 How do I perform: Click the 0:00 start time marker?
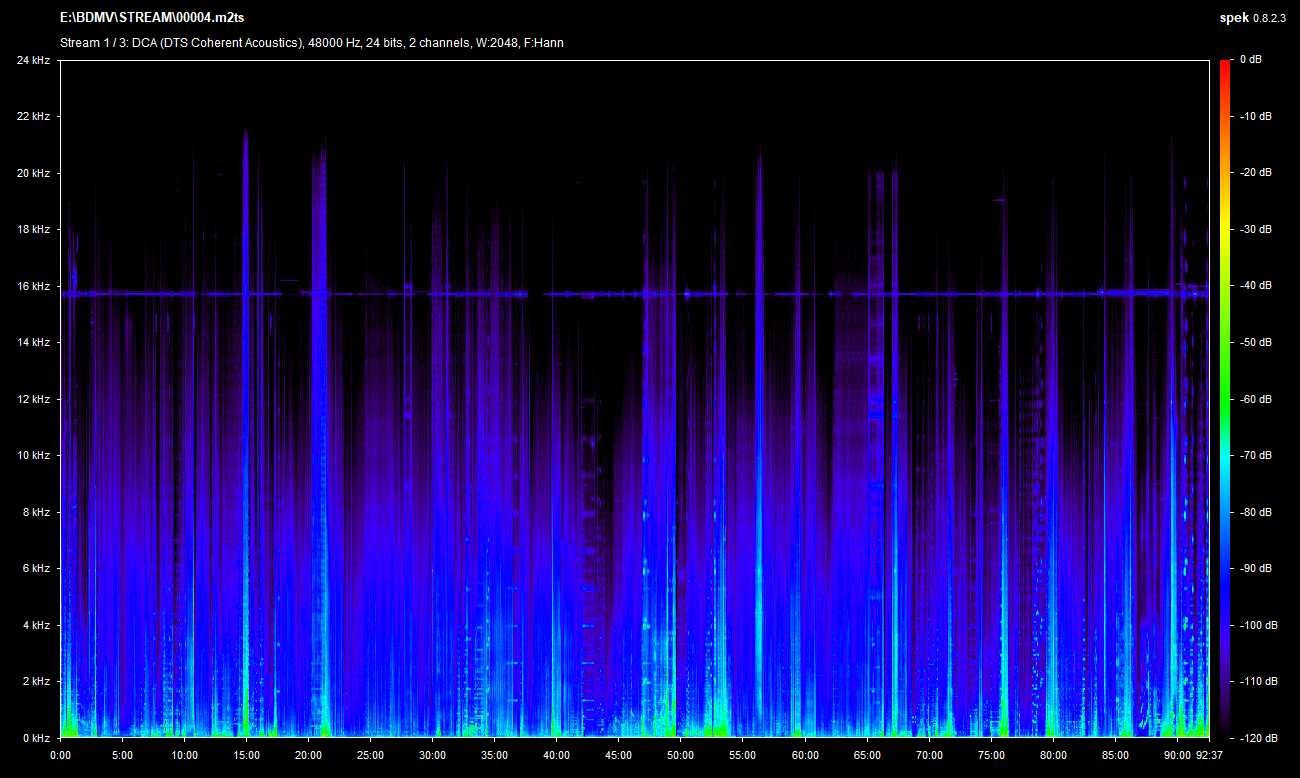click(x=60, y=755)
